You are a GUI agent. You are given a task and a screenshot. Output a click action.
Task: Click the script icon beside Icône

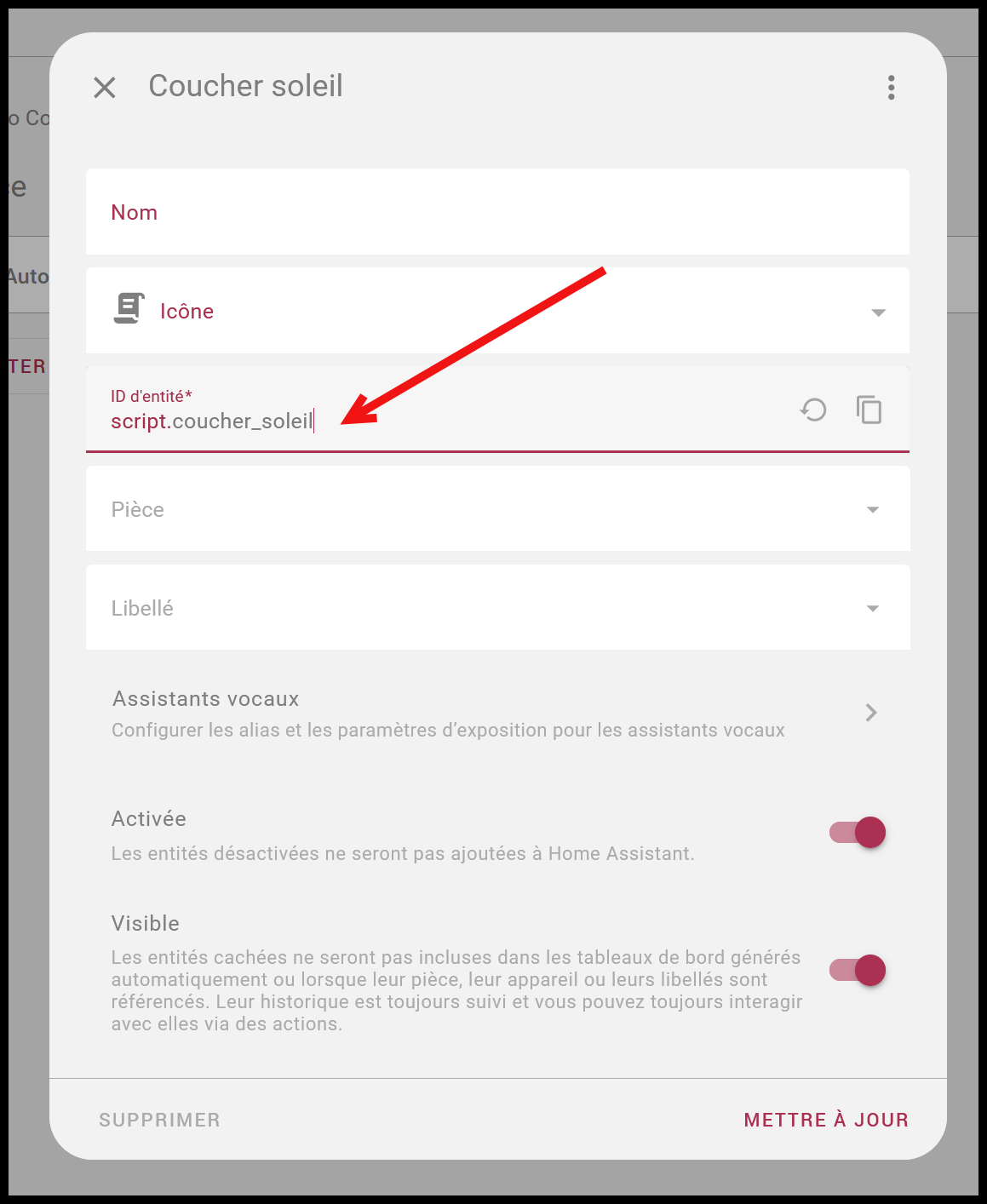coord(129,308)
